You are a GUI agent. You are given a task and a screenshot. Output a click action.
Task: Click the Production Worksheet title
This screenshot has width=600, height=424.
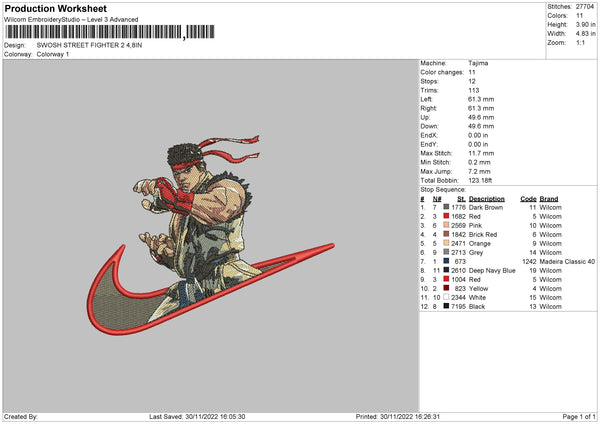(56, 8)
